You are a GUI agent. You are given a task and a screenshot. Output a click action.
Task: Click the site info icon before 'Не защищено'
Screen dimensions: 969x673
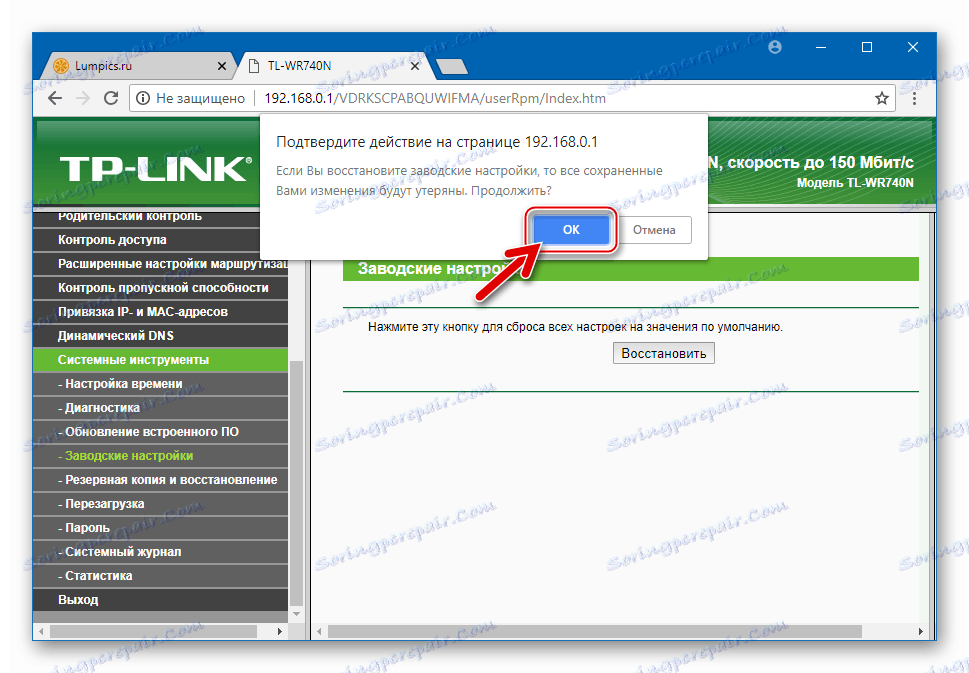[143, 98]
